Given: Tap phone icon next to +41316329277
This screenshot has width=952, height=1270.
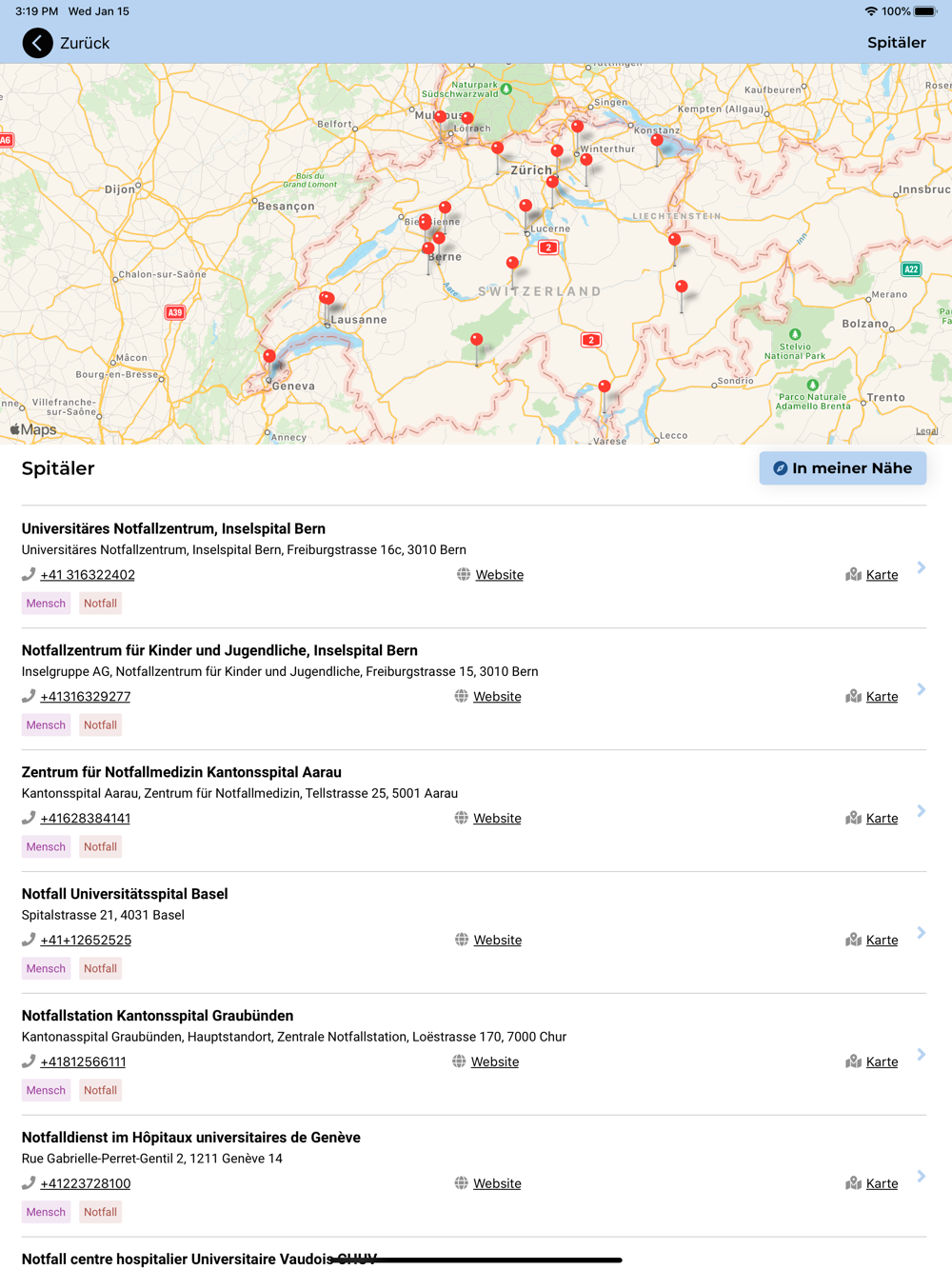Looking at the screenshot, I should (x=29, y=696).
